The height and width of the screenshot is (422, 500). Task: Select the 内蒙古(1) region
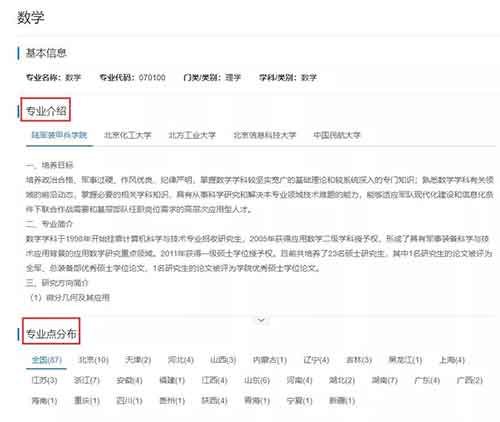[x=270, y=360]
